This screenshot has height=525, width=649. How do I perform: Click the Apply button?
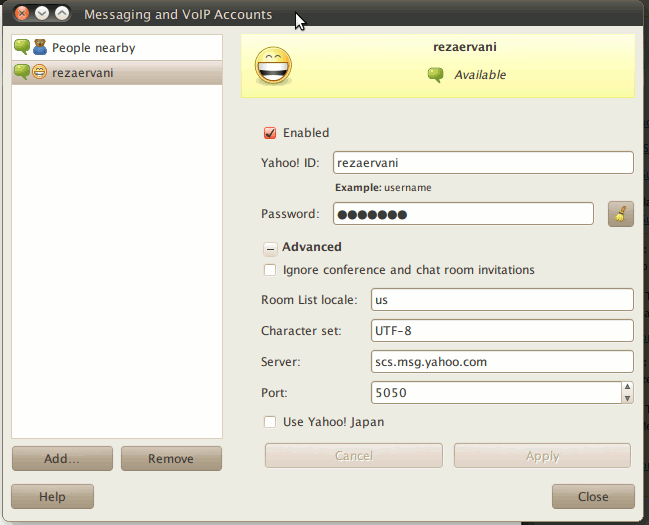tap(543, 455)
